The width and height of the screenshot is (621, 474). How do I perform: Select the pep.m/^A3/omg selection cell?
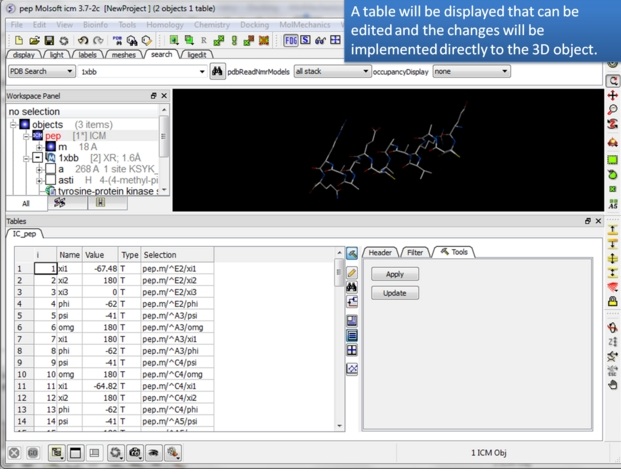point(177,327)
